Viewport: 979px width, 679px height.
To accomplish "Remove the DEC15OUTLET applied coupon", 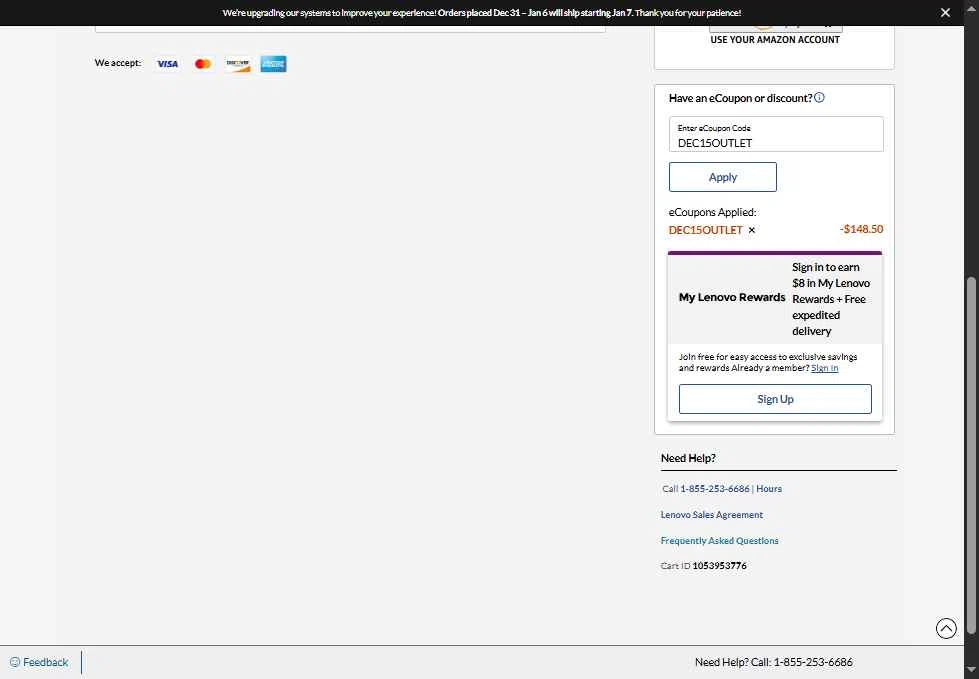I will (752, 230).
